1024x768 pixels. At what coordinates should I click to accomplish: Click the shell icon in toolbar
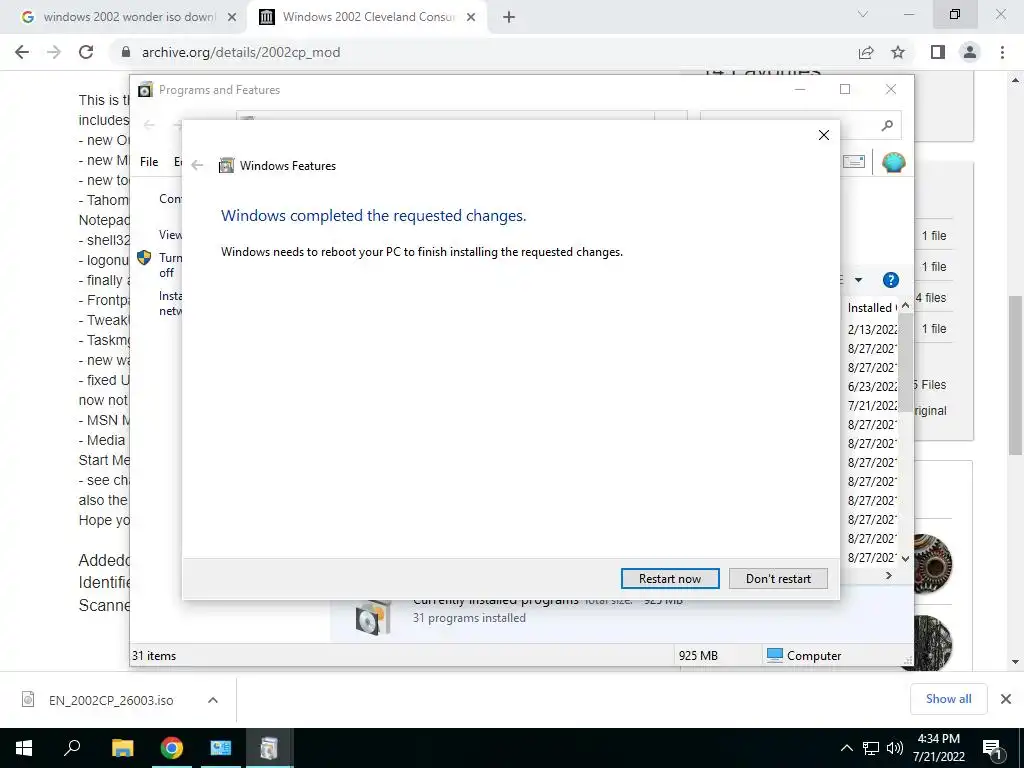tap(893, 162)
